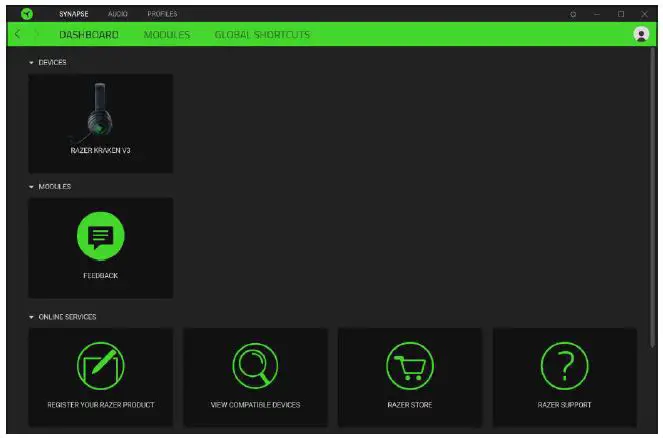663x438 pixels.
Task: Close the Synapse window
Action: click(644, 14)
